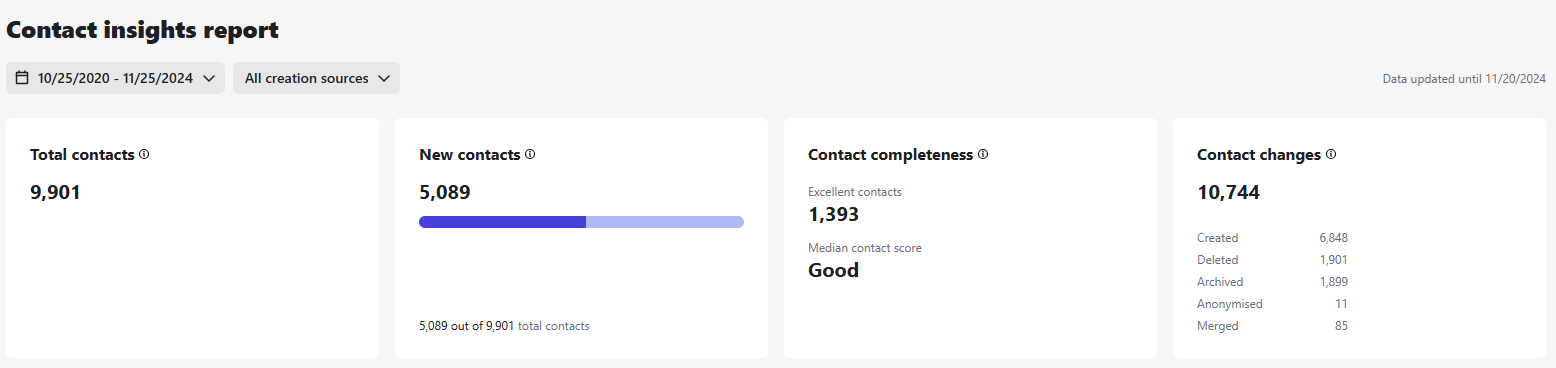Click the chevron on All creation sources filter

pos(383,78)
